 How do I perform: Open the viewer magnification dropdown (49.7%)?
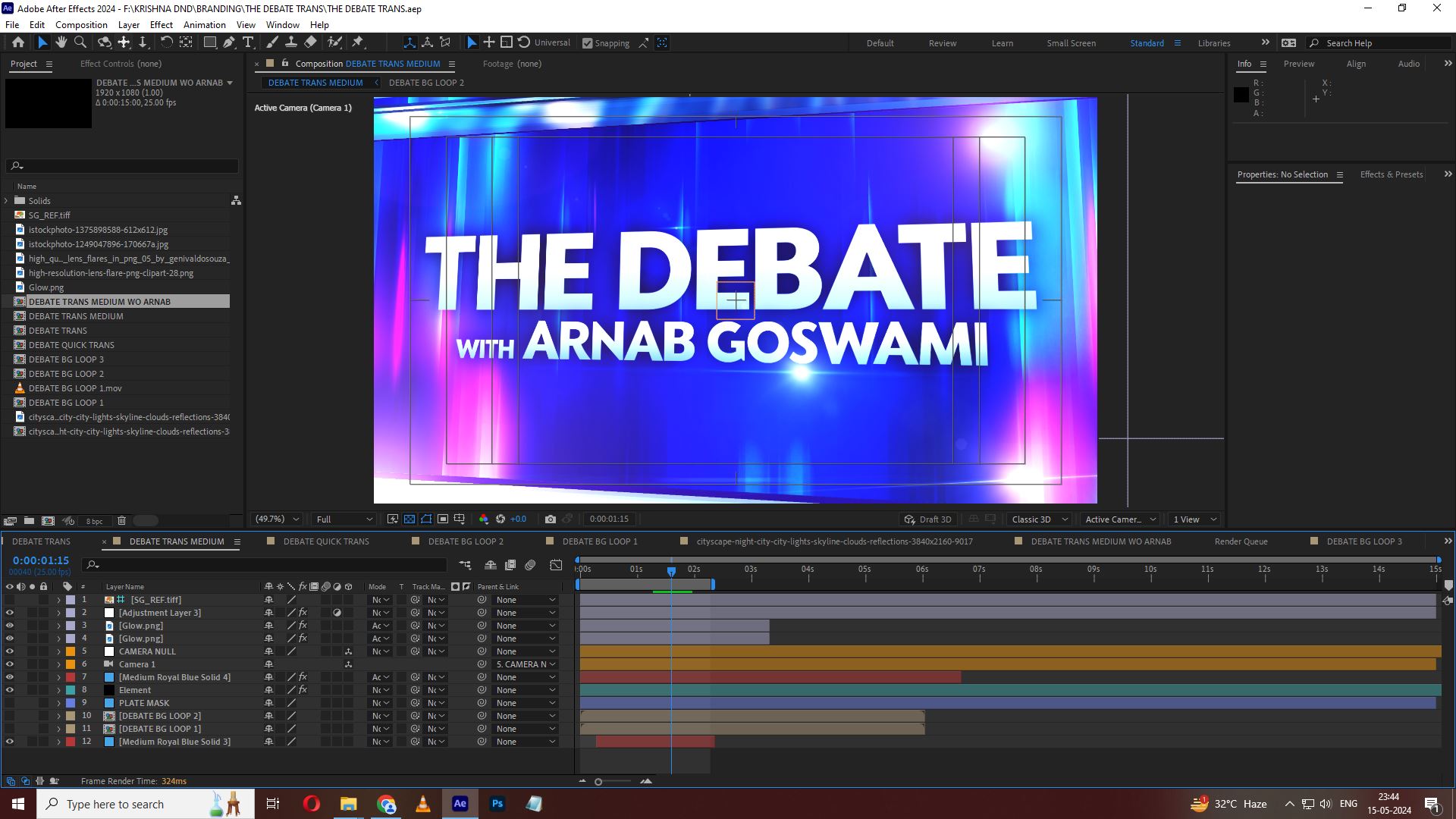[277, 519]
